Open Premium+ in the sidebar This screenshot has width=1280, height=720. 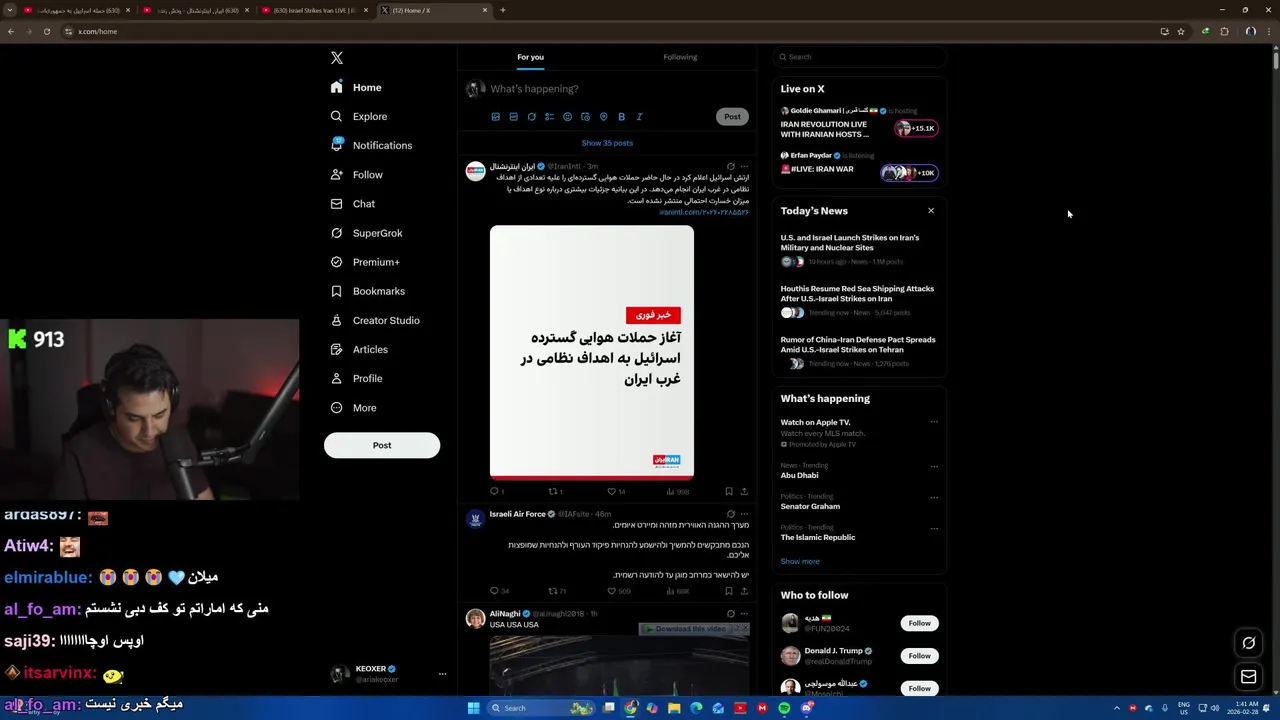(365, 262)
